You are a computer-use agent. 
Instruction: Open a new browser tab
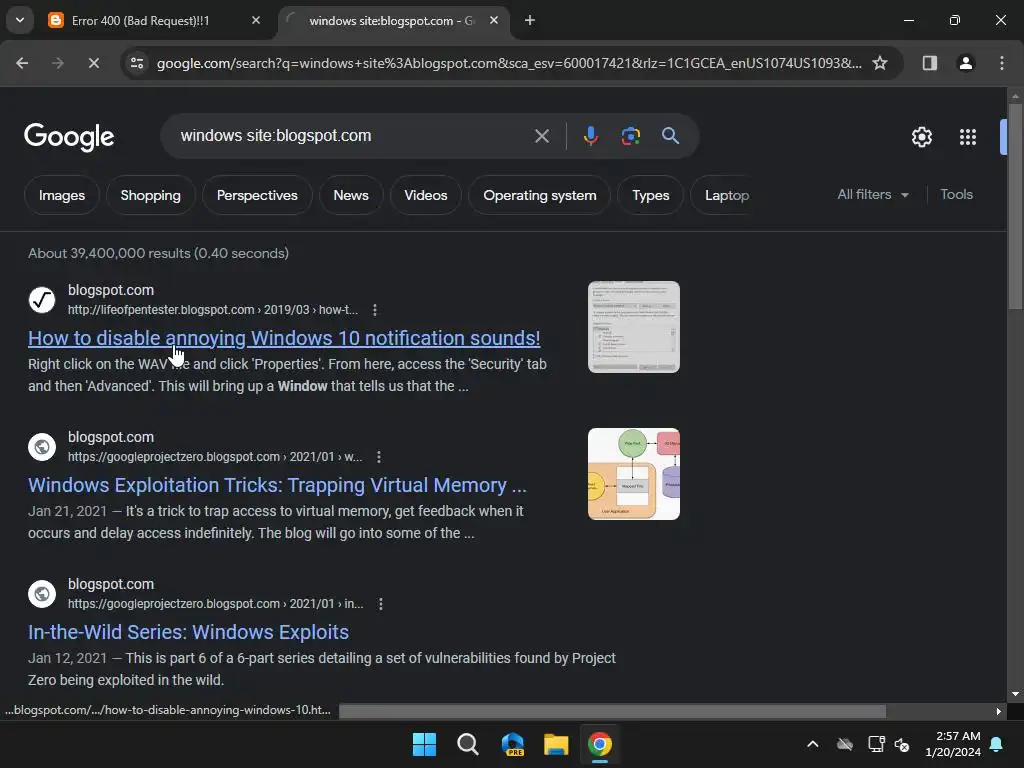click(530, 21)
